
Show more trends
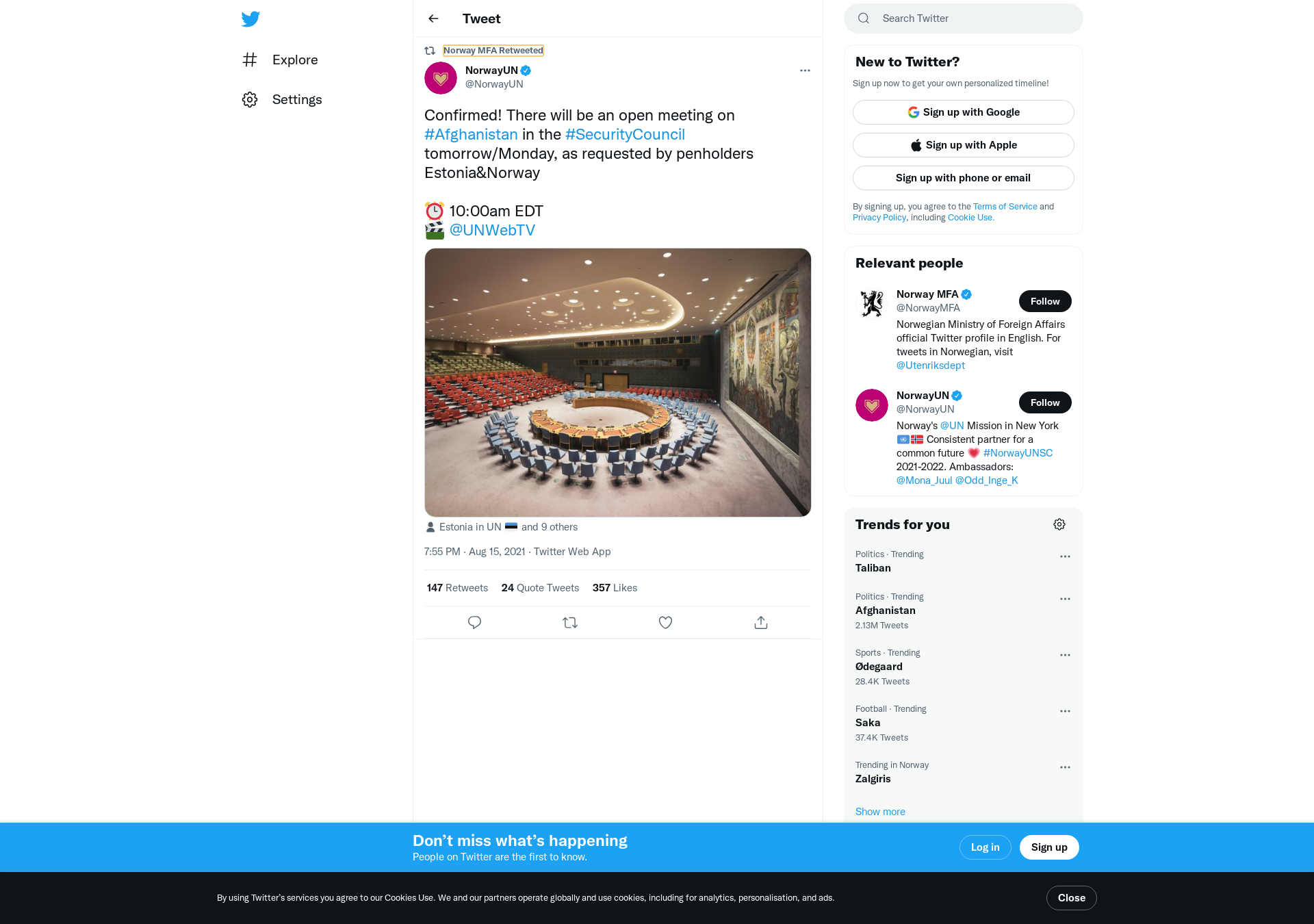[880, 812]
